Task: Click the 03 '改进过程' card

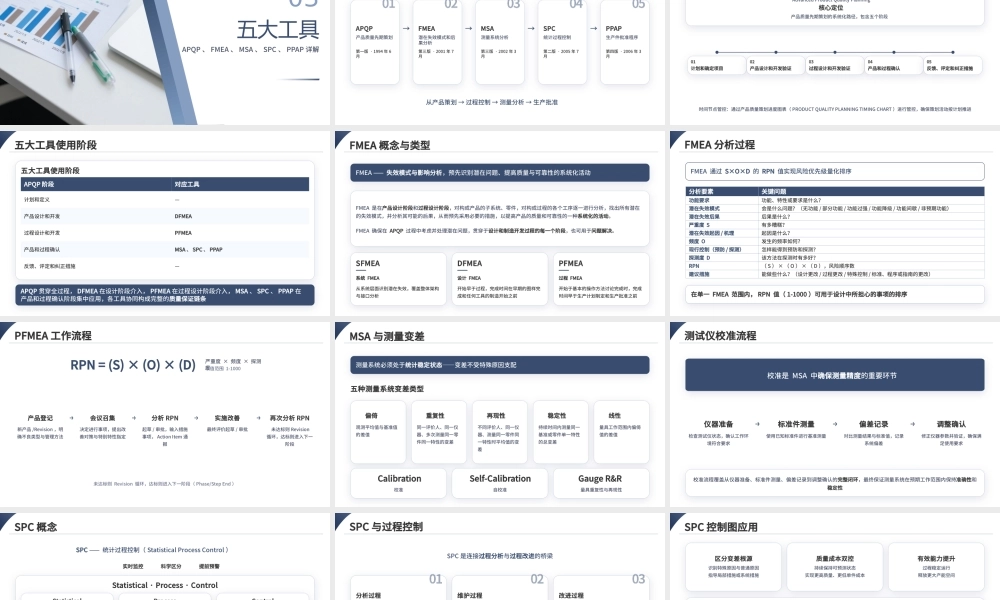Action: coord(601,588)
